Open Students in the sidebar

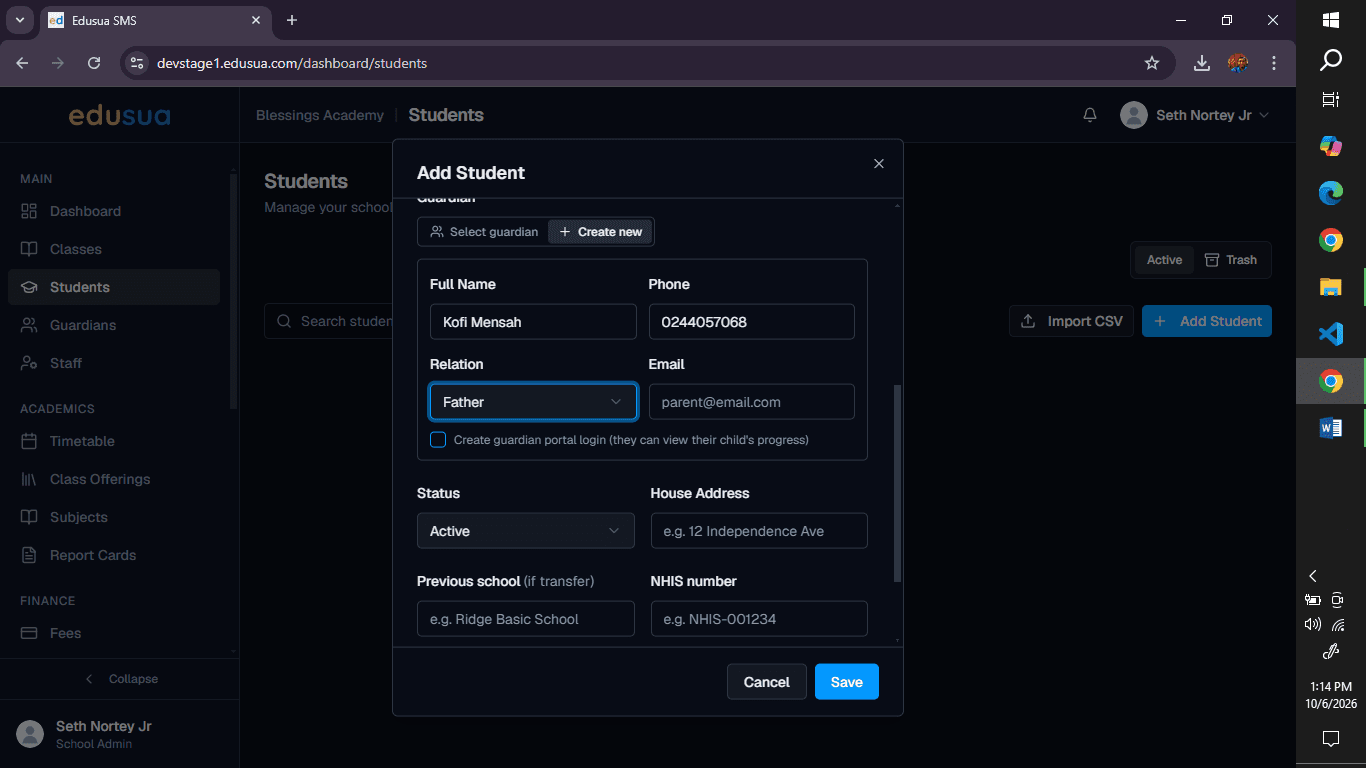pyautogui.click(x=114, y=287)
